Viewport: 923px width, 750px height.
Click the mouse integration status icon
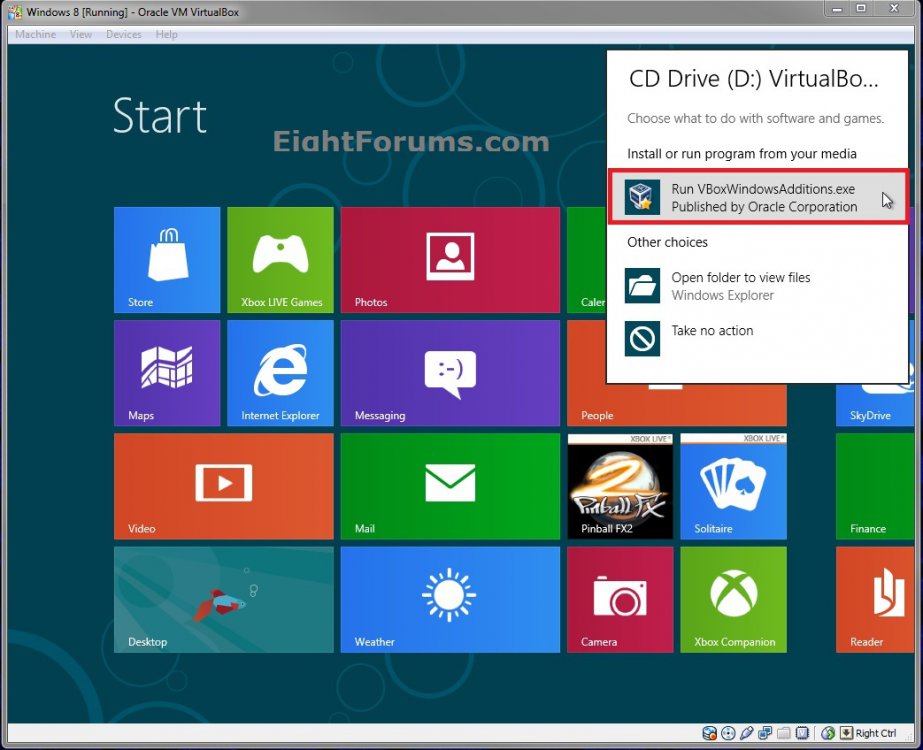click(x=827, y=733)
